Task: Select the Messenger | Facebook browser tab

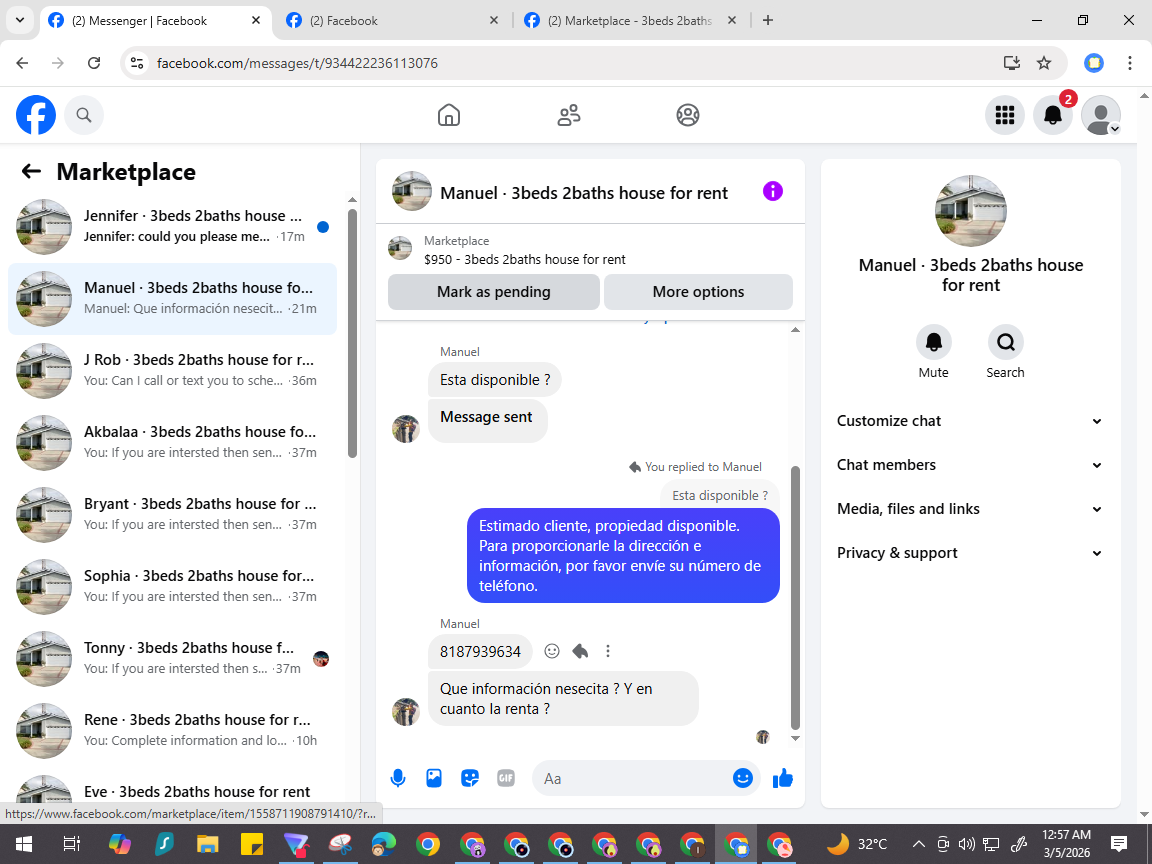Action: click(155, 21)
